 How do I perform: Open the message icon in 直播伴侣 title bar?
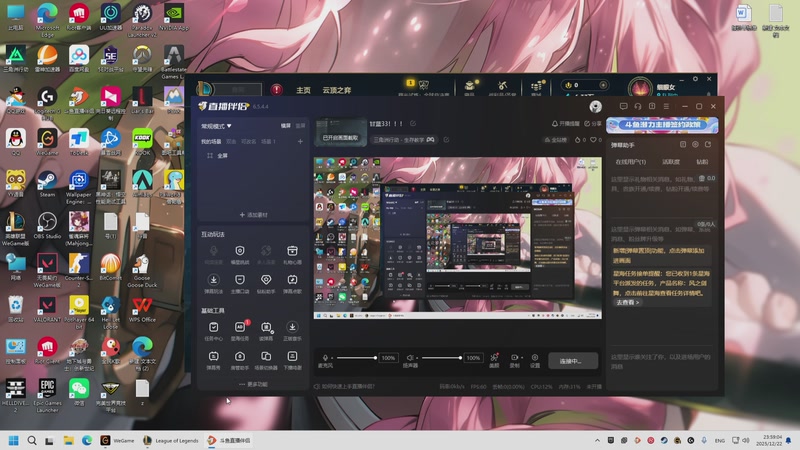[623, 106]
